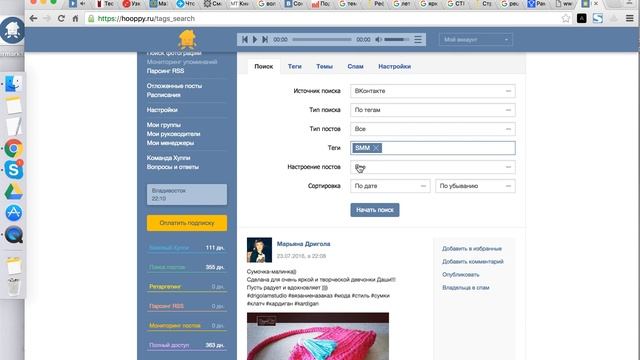Open 'Отложенные посты' in the sidebar
Screen dimensions: 640x360
pyautogui.click(x=174, y=86)
